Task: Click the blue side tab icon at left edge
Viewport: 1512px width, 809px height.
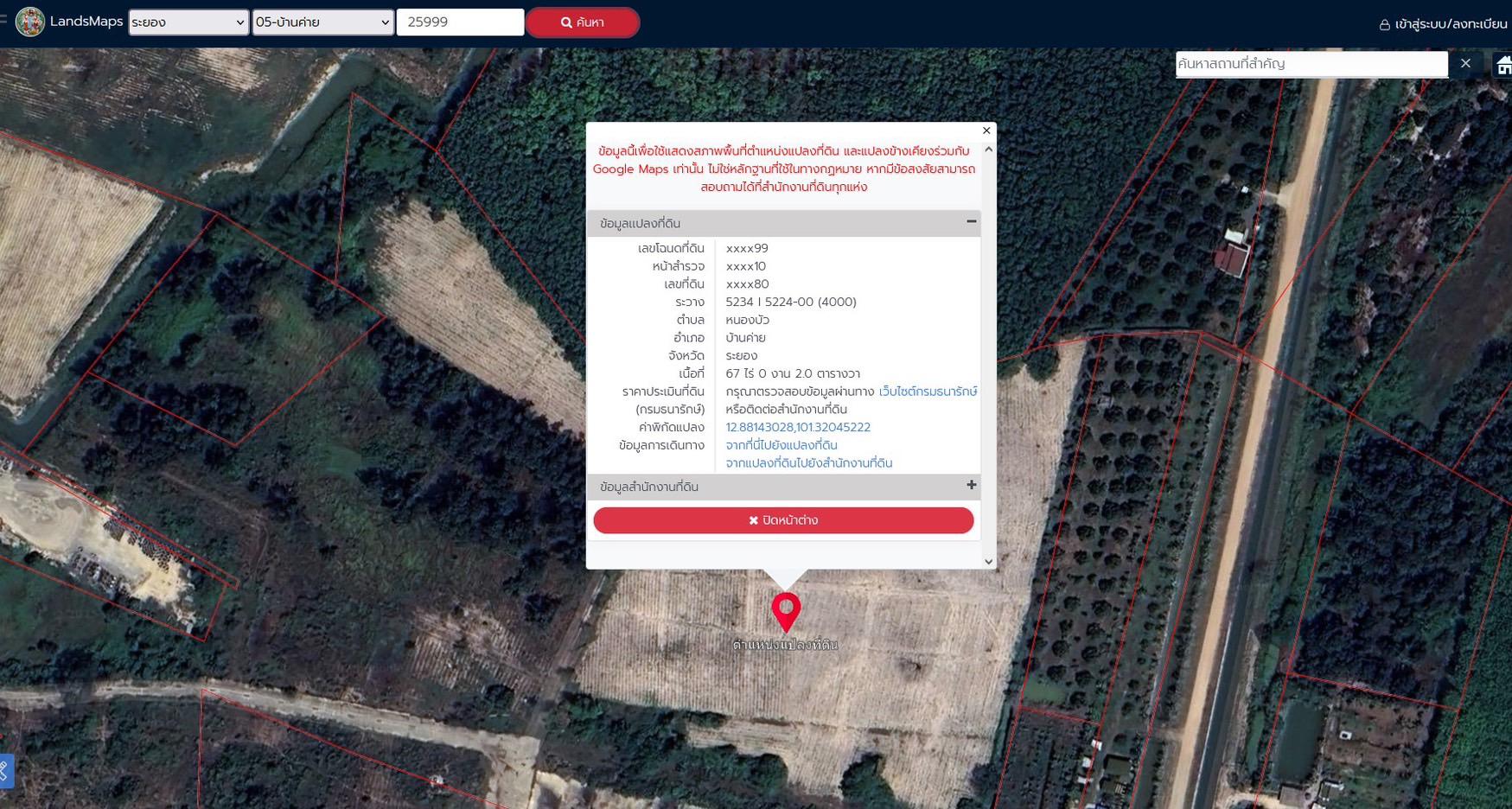Action: (x=5, y=771)
